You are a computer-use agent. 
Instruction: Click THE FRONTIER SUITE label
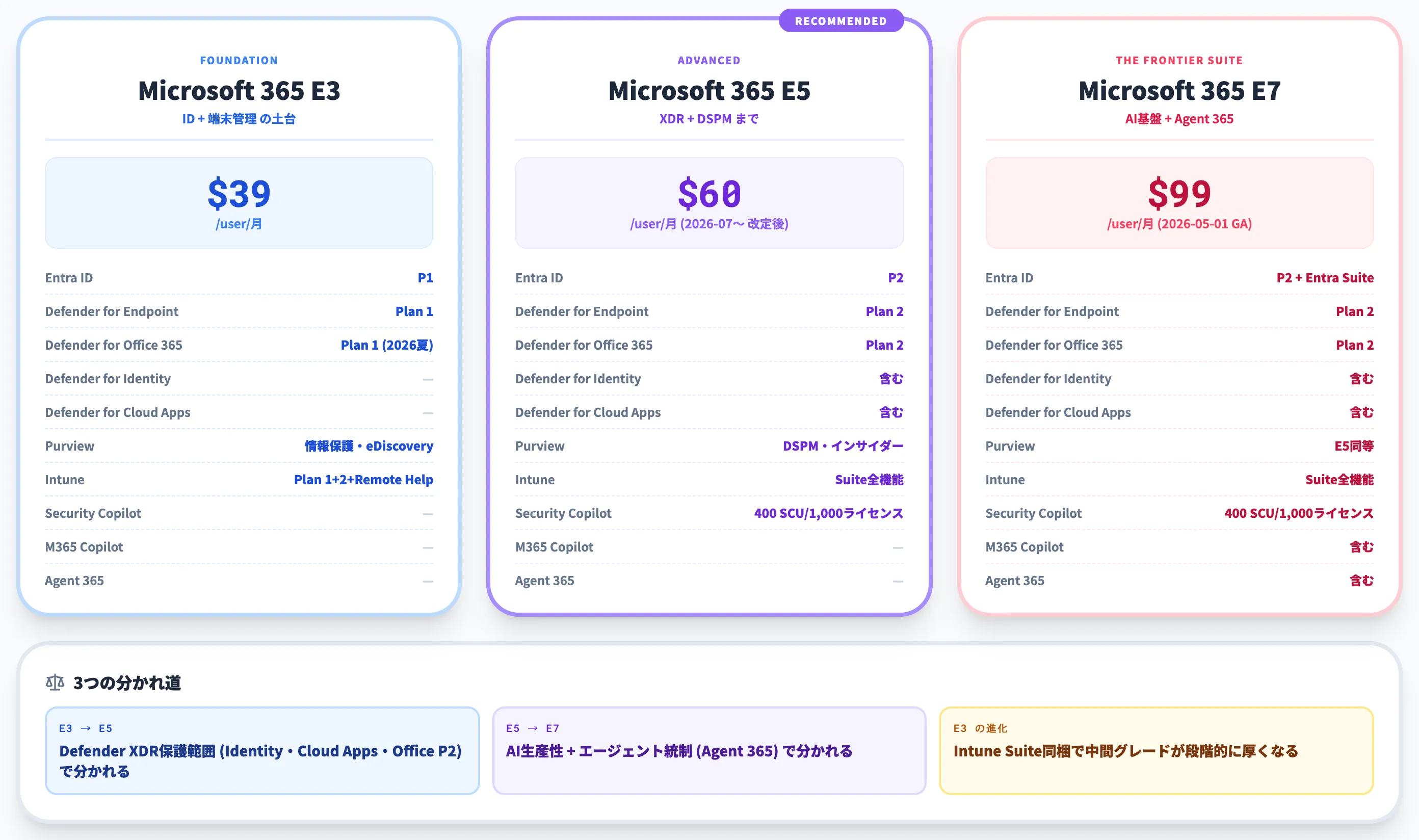[x=1179, y=61]
